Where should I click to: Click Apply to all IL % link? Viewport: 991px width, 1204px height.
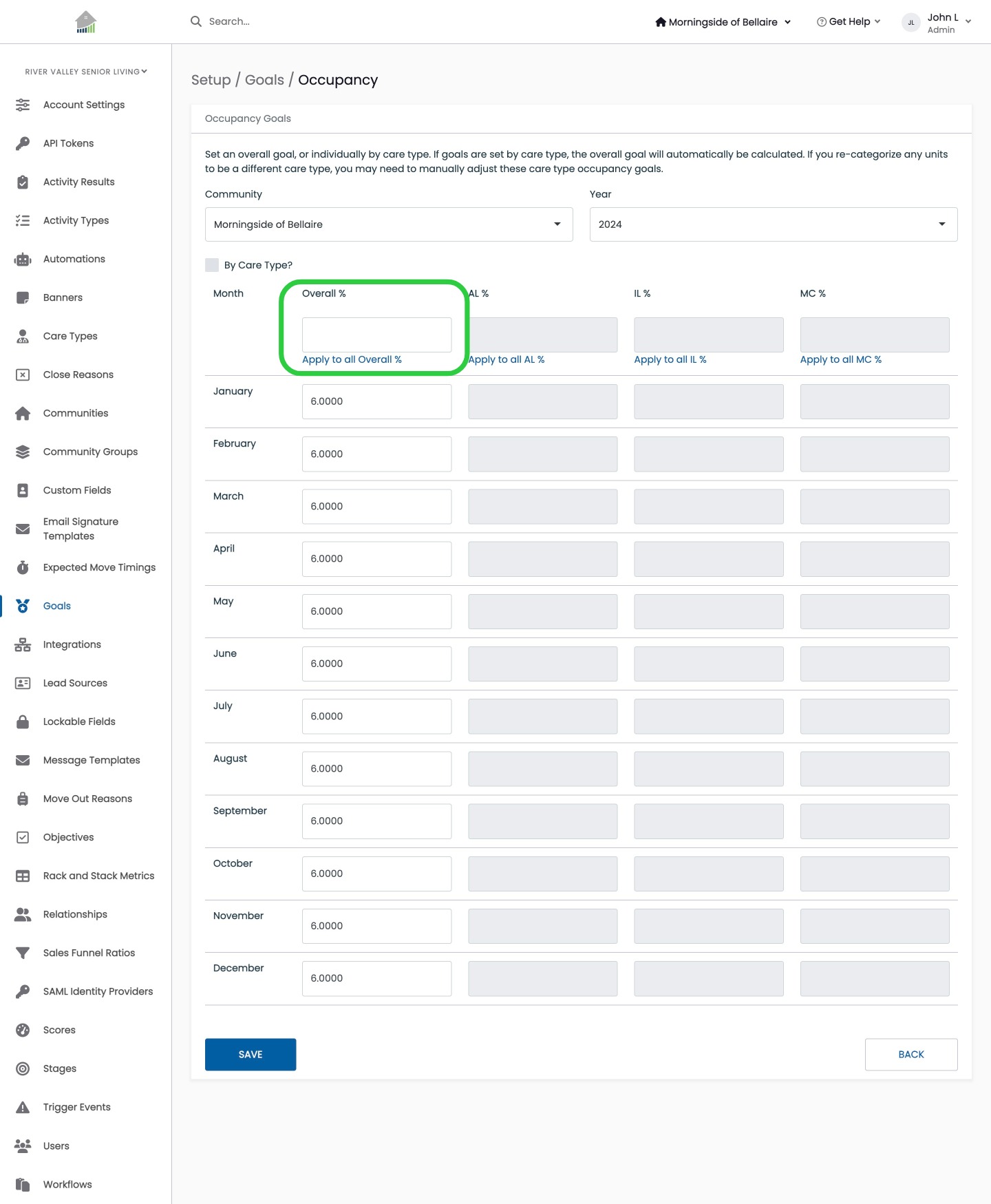point(670,359)
